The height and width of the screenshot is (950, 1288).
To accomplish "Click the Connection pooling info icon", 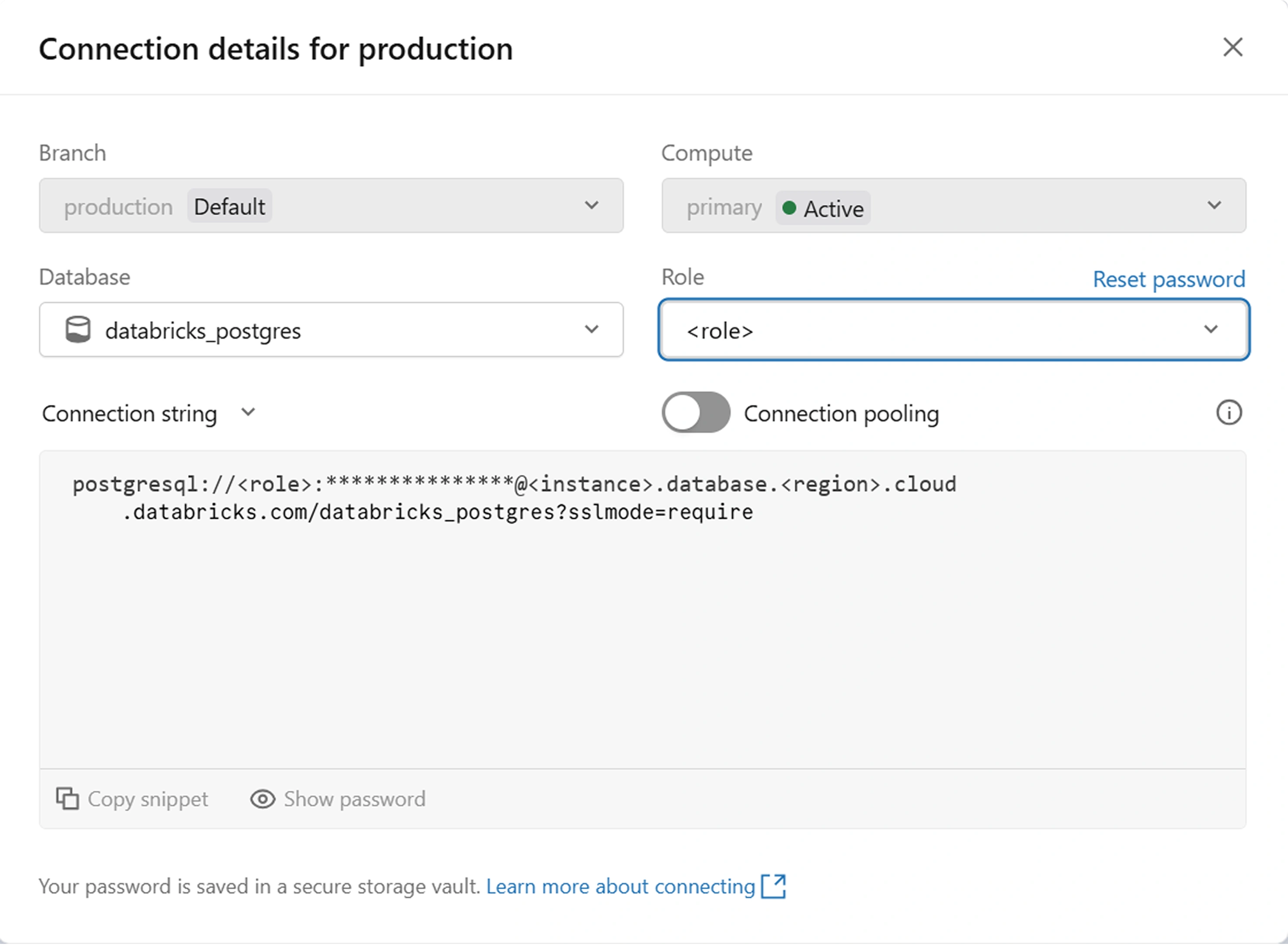I will coord(1229,413).
